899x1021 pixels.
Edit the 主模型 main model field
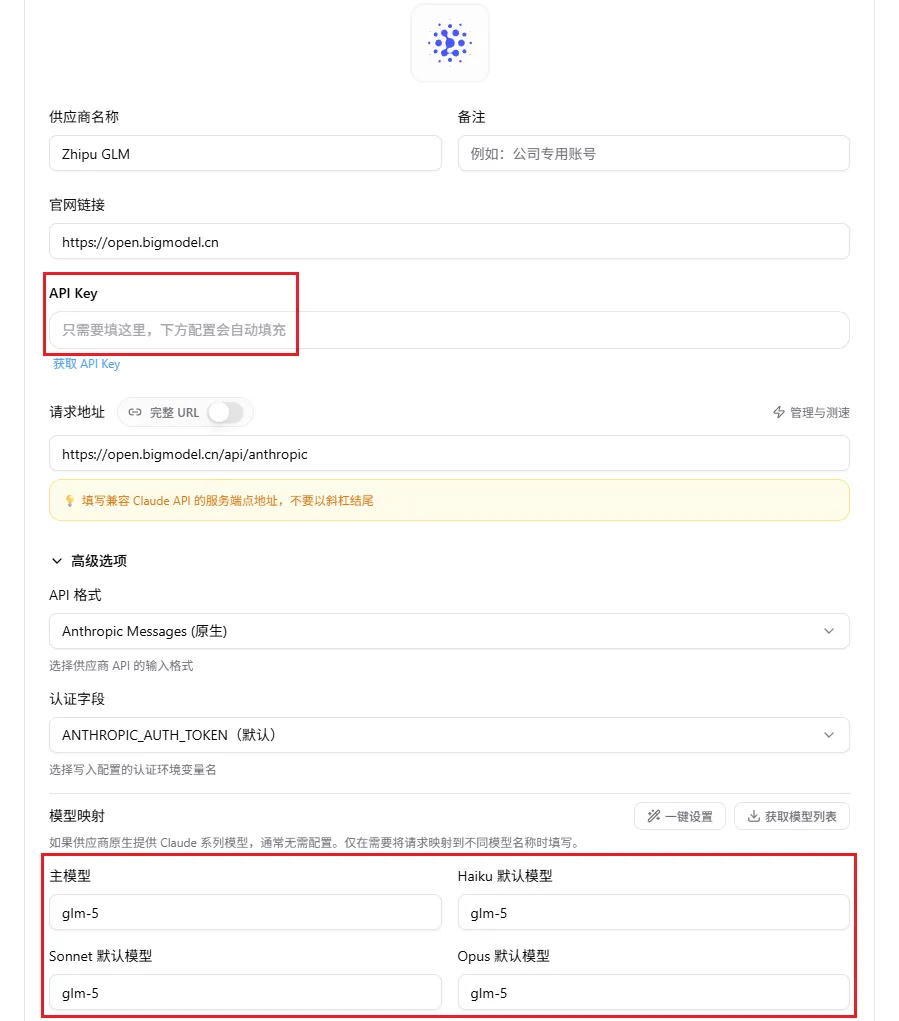coord(245,913)
